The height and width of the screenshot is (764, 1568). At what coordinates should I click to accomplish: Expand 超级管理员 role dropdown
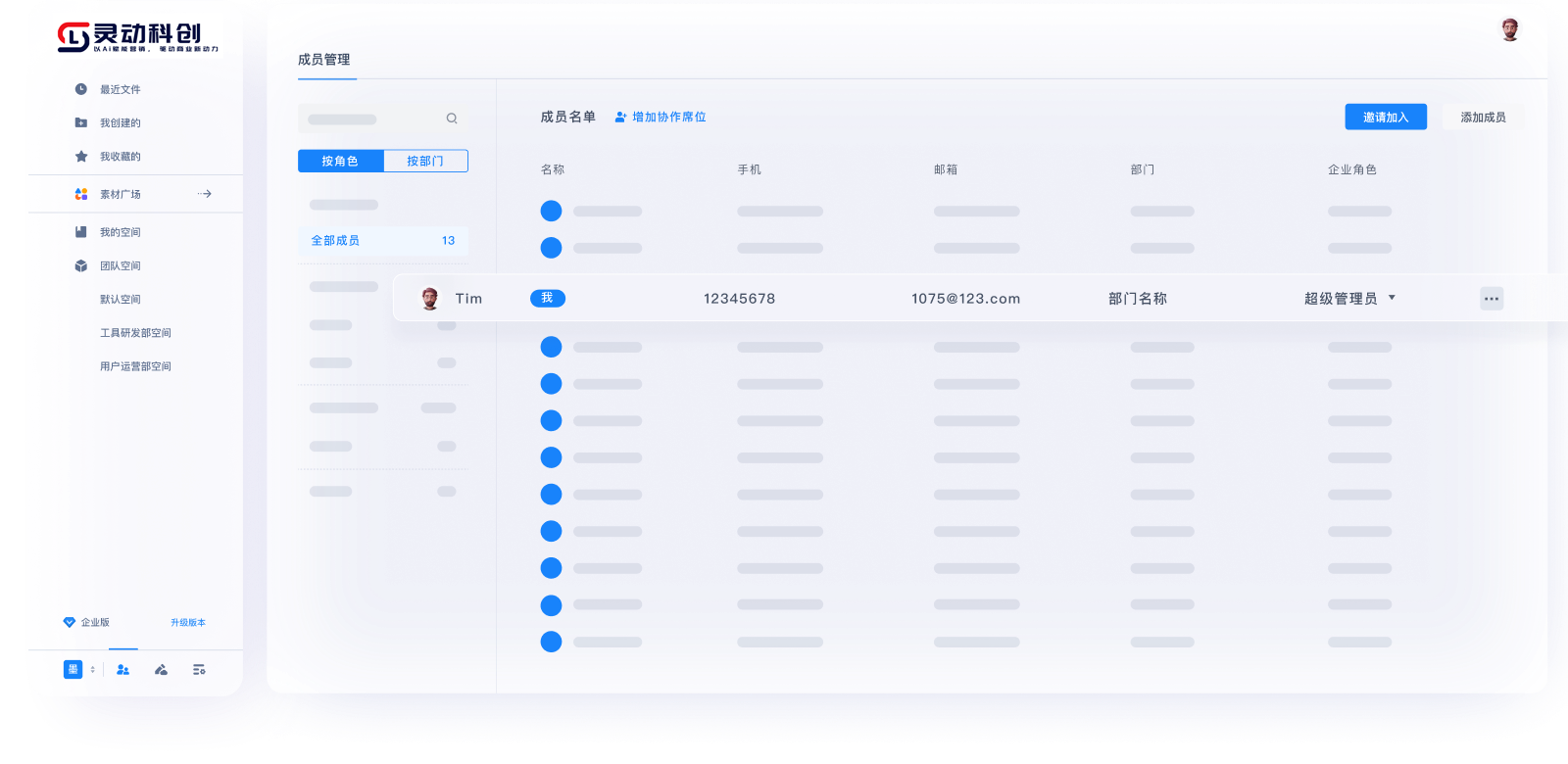1392,298
